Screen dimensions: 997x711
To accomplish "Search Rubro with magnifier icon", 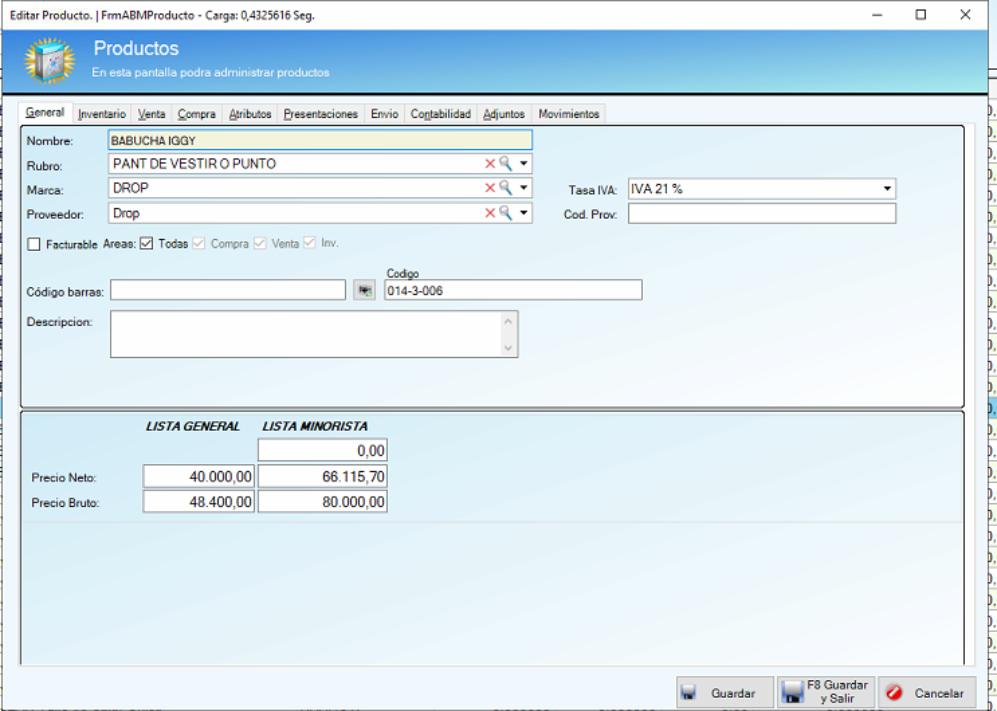I will click(505, 163).
